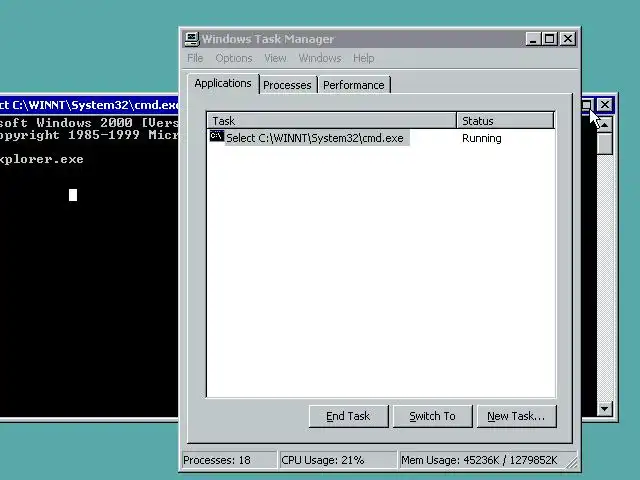Click the Running status cell
The image size is (640, 480).
point(482,138)
